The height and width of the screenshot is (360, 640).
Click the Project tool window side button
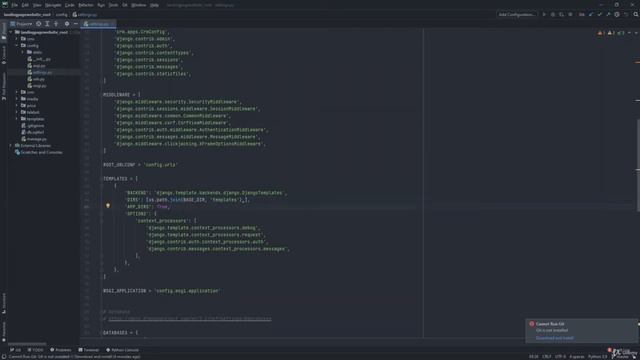[4, 31]
